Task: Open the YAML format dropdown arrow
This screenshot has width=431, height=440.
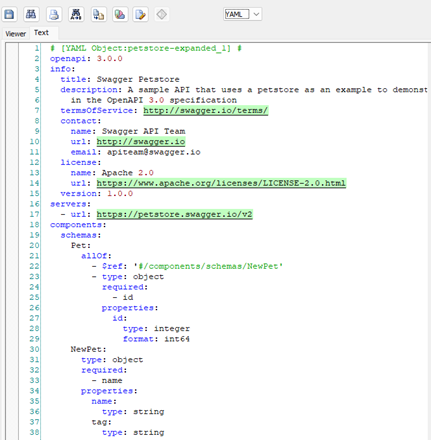Action: pos(256,14)
